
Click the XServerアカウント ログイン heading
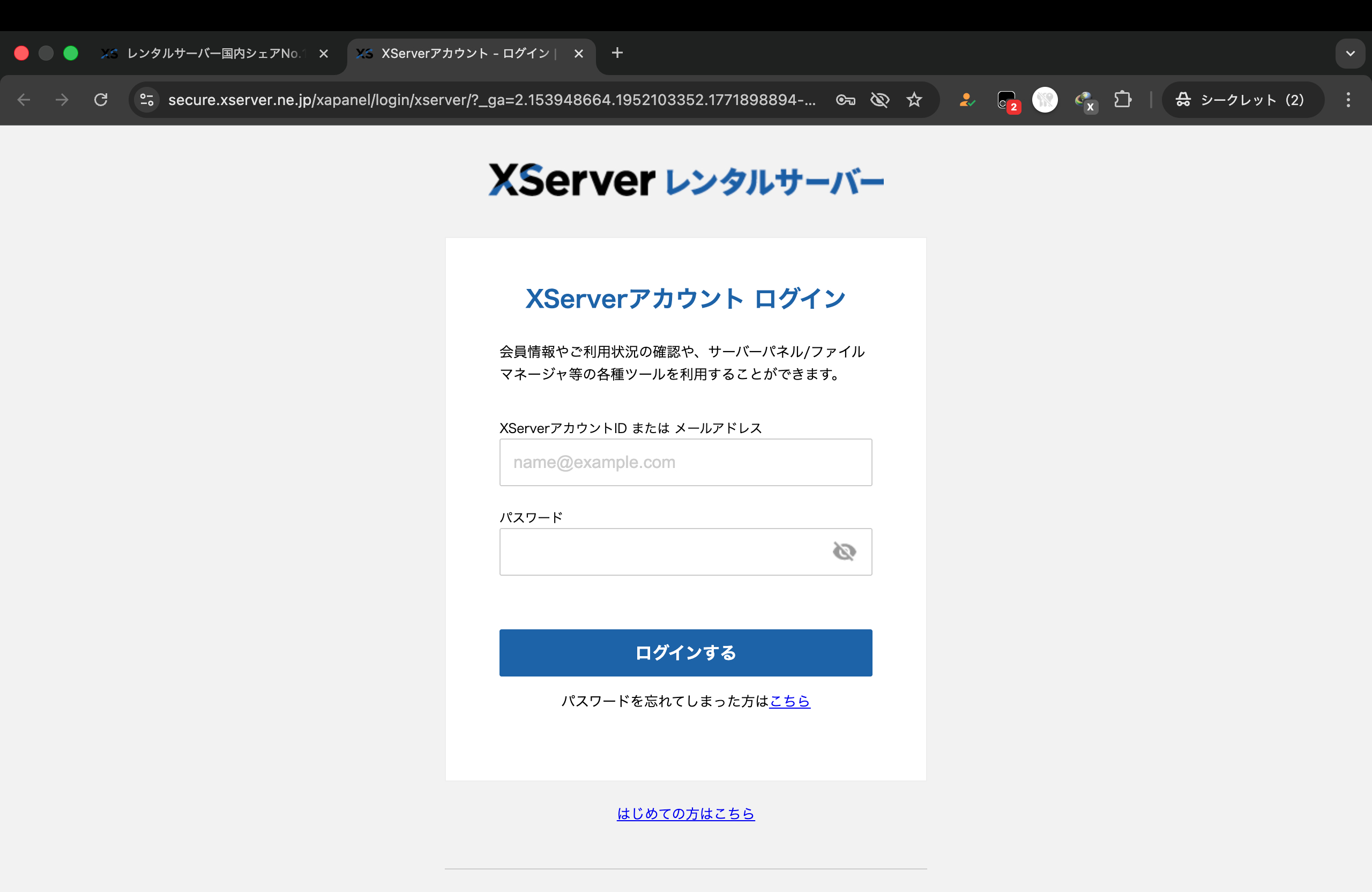tap(685, 299)
